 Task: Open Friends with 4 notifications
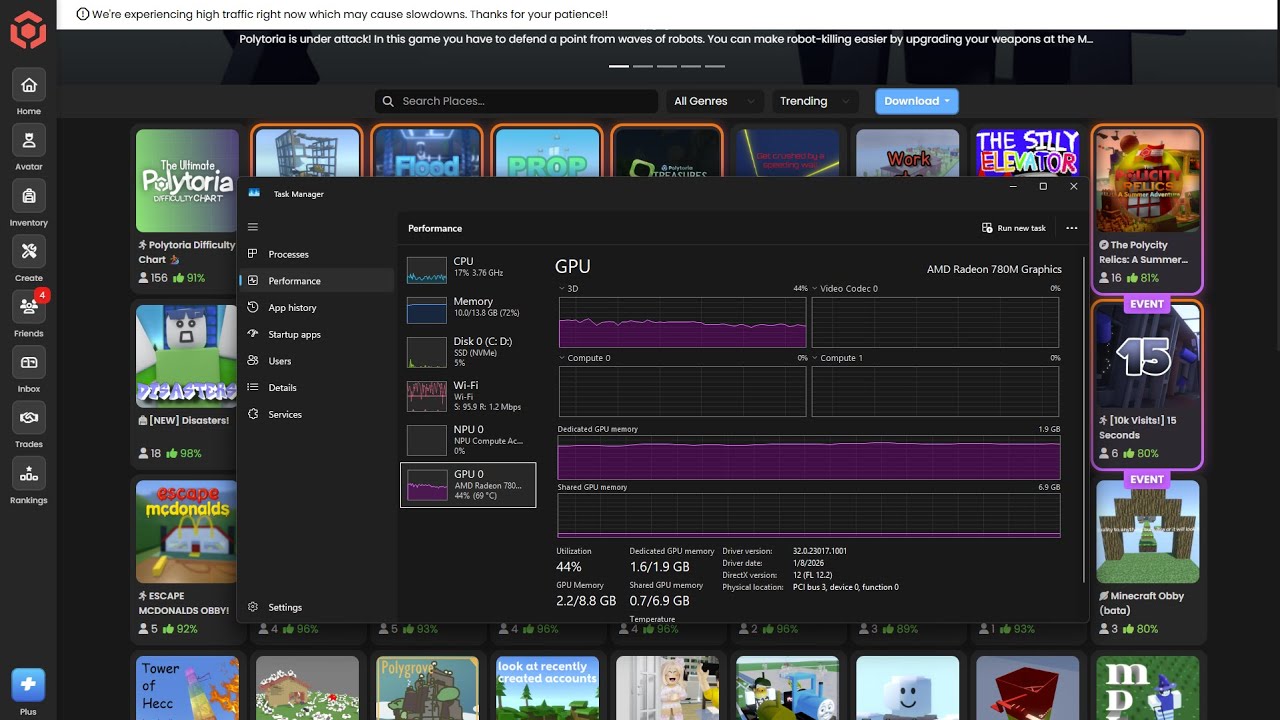[x=28, y=307]
